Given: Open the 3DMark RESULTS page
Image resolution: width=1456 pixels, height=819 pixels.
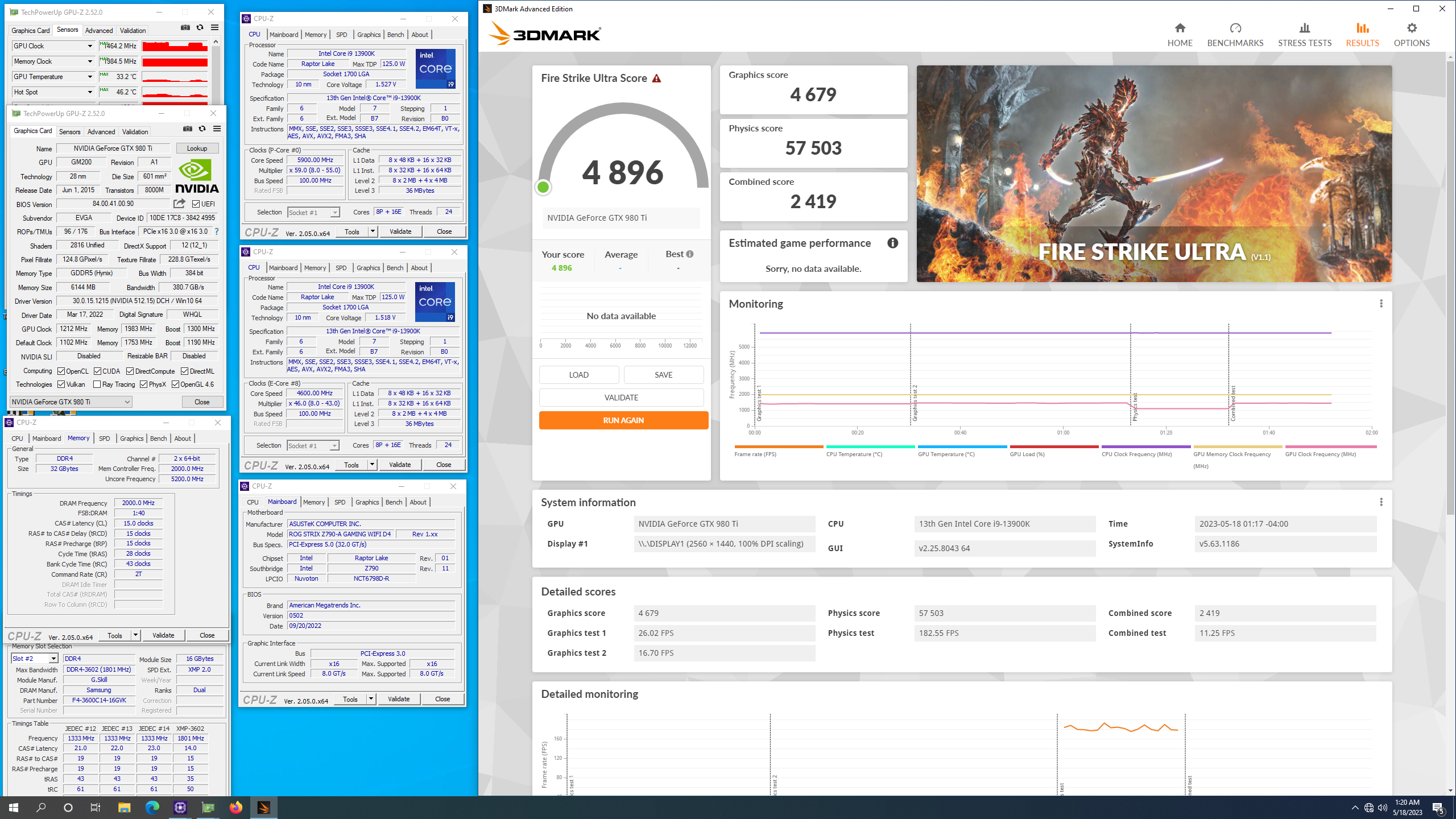Looking at the screenshot, I should pyautogui.click(x=1362, y=35).
